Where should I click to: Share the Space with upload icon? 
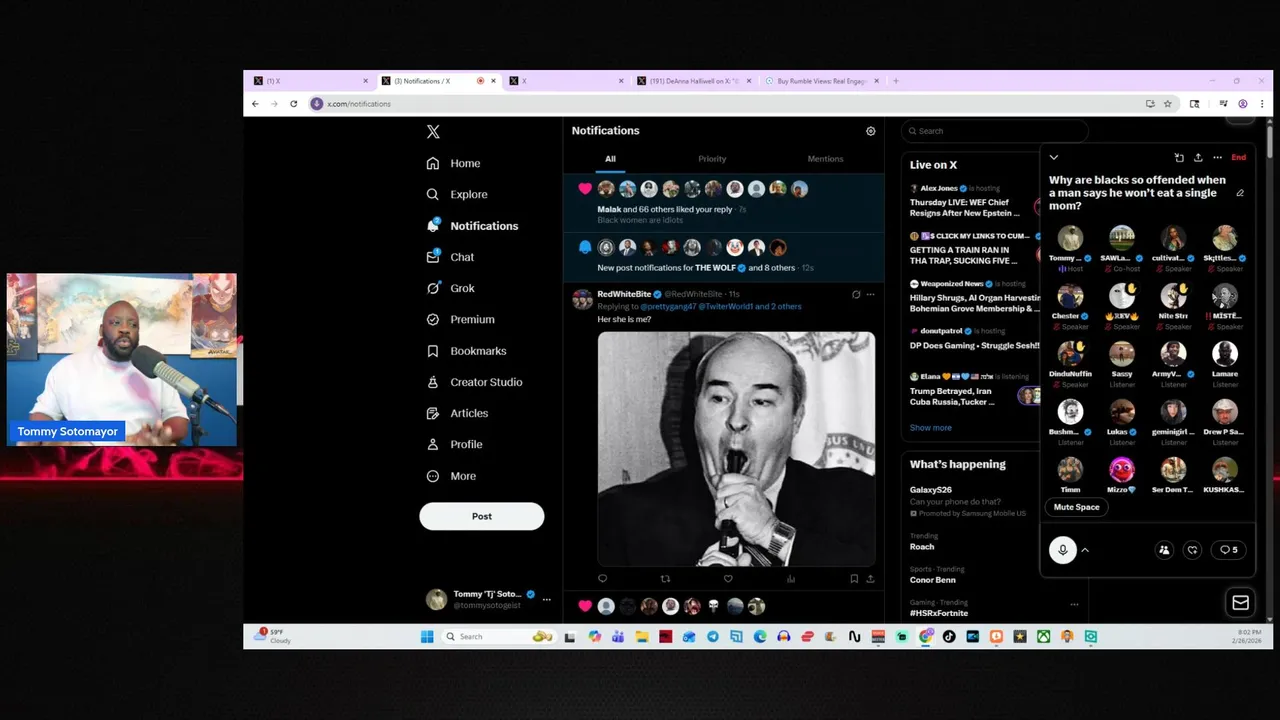[1198, 157]
